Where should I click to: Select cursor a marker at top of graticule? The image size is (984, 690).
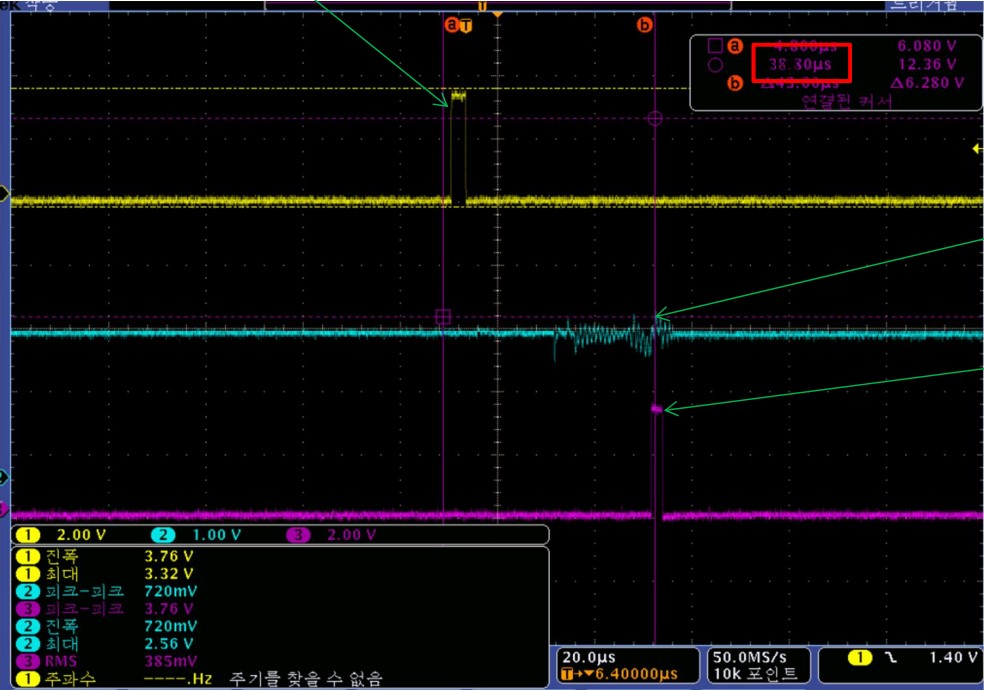click(x=451, y=25)
